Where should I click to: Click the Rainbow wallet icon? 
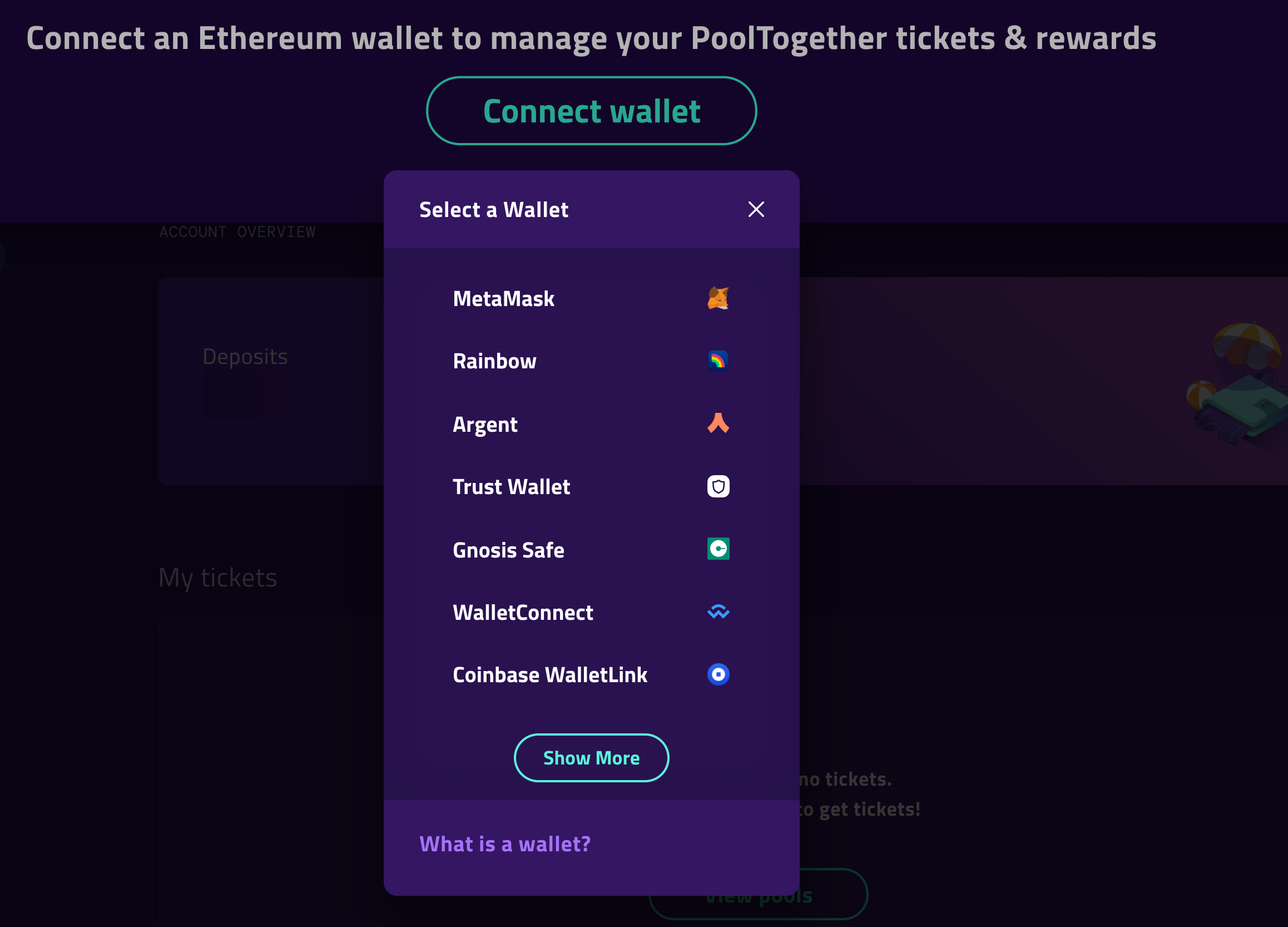[x=718, y=361]
